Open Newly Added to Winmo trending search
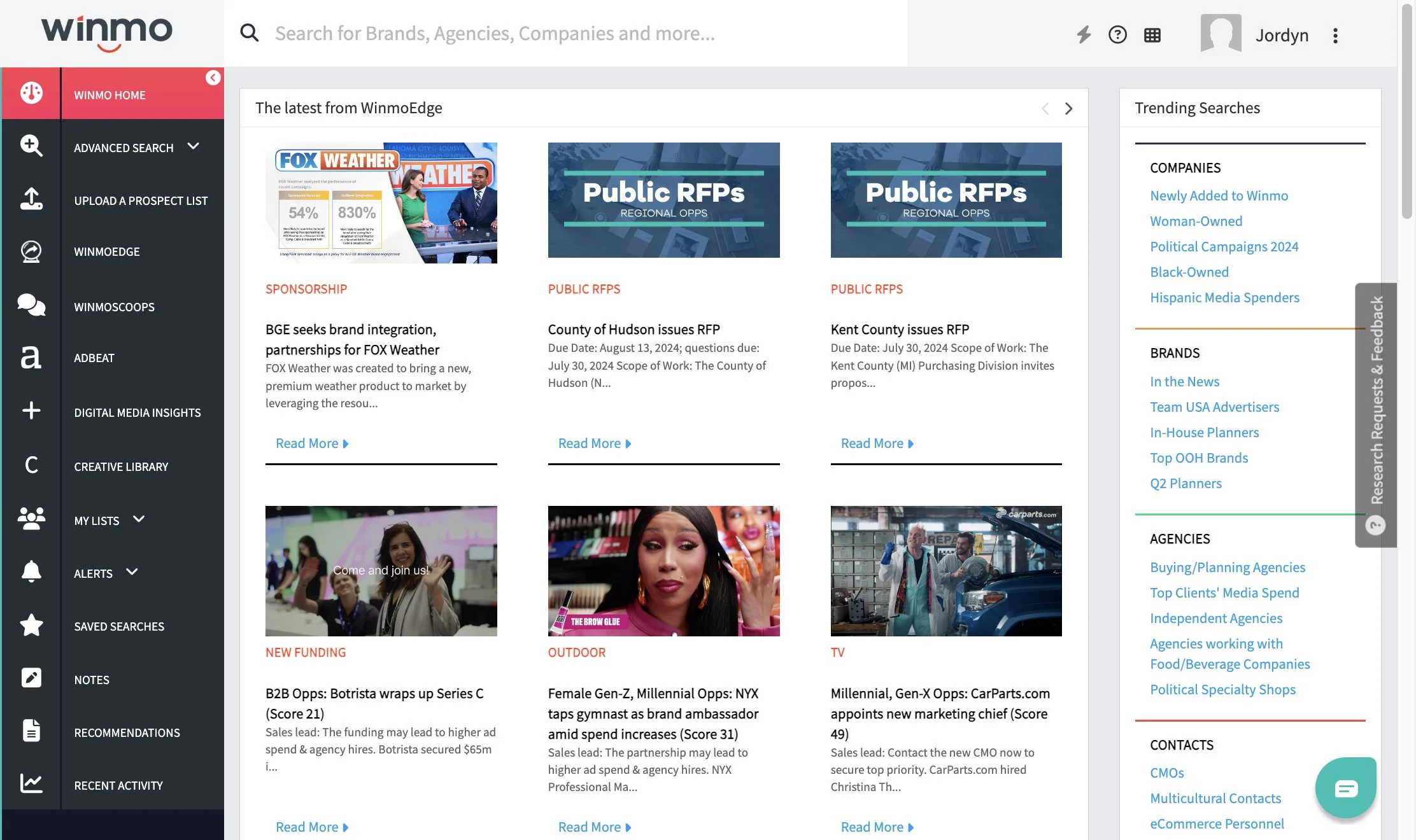The image size is (1416, 840). 1219,196
